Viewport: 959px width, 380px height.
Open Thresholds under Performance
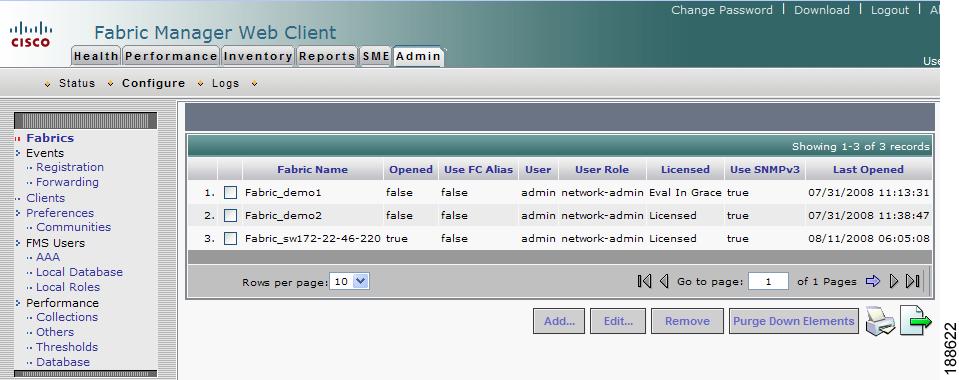(x=67, y=347)
